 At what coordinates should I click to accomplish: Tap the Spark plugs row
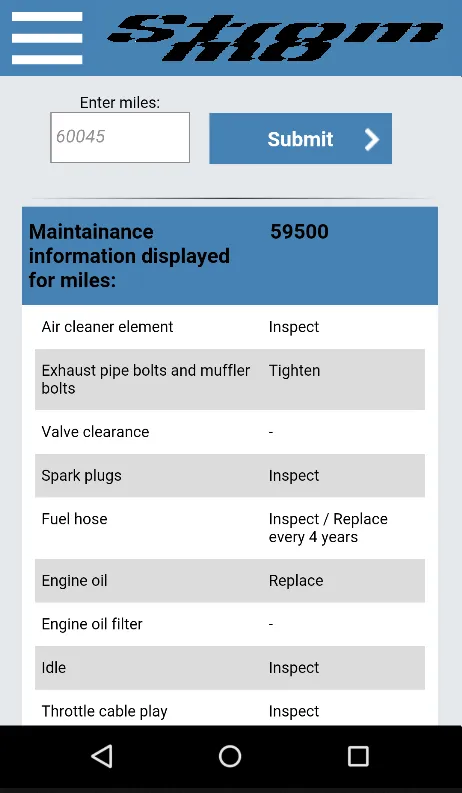(230, 475)
